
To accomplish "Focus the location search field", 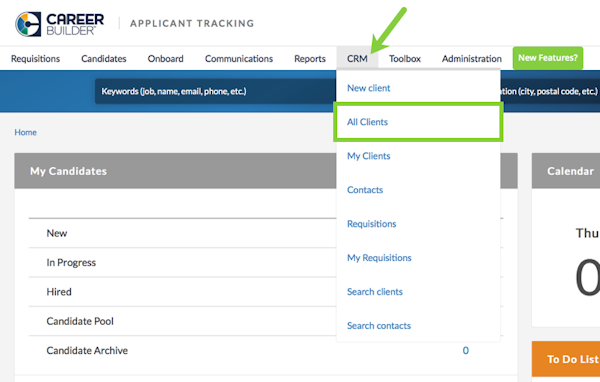I will tap(550, 91).
